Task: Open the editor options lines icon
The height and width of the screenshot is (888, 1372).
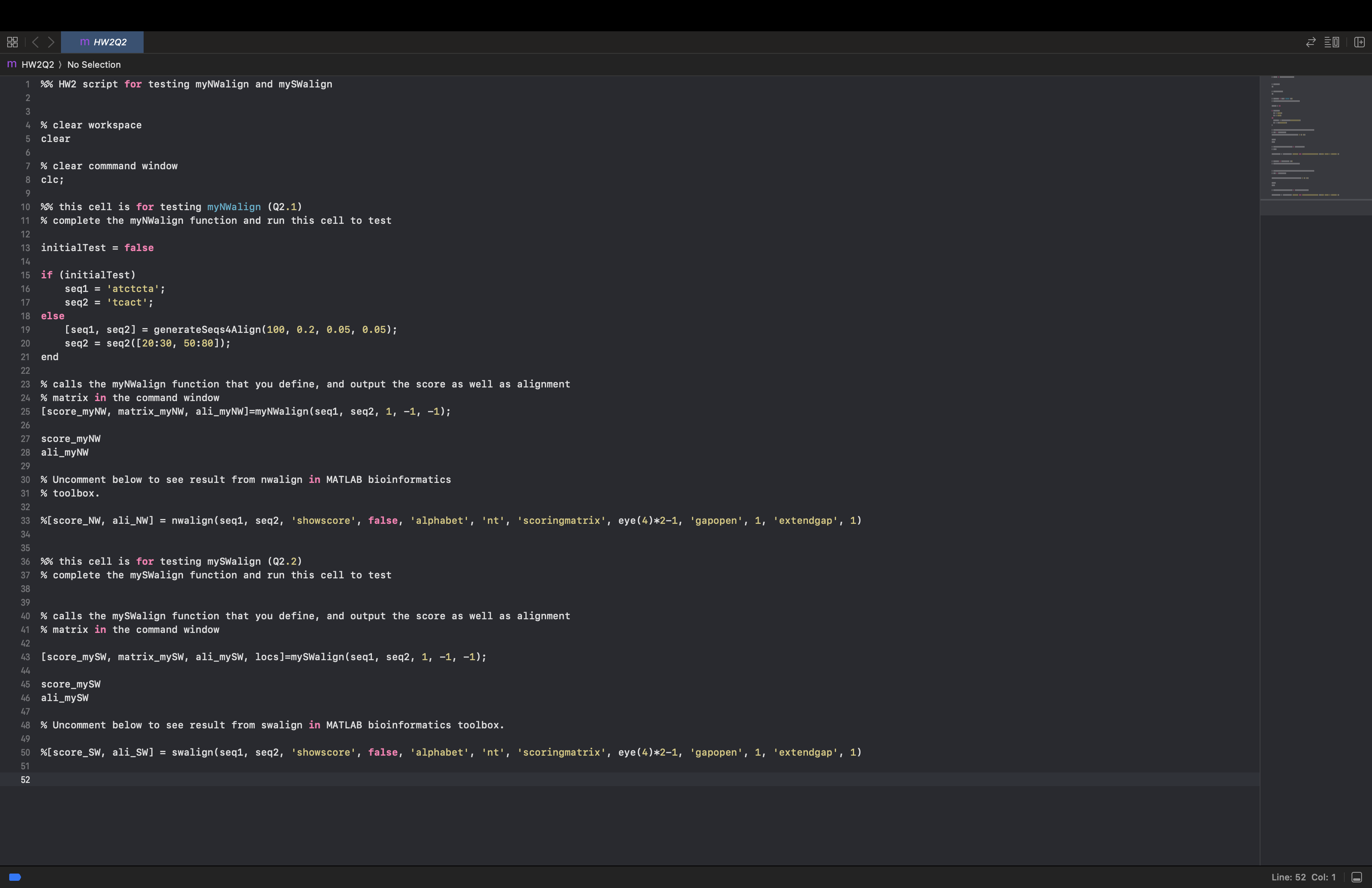Action: click(x=1331, y=42)
